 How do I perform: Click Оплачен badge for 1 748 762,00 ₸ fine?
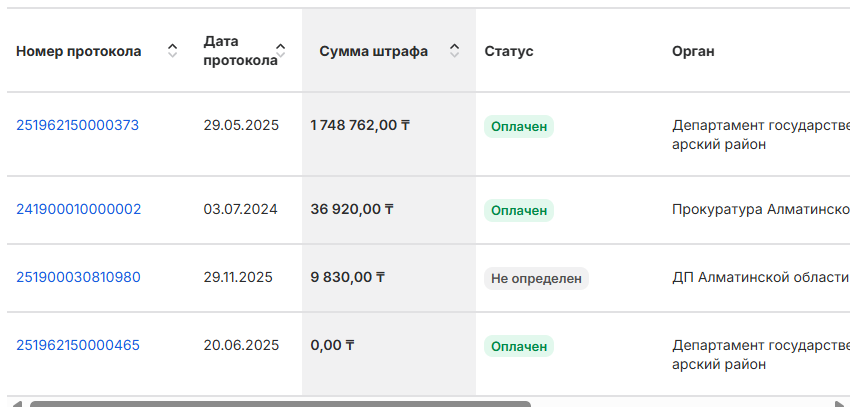[x=518, y=126]
